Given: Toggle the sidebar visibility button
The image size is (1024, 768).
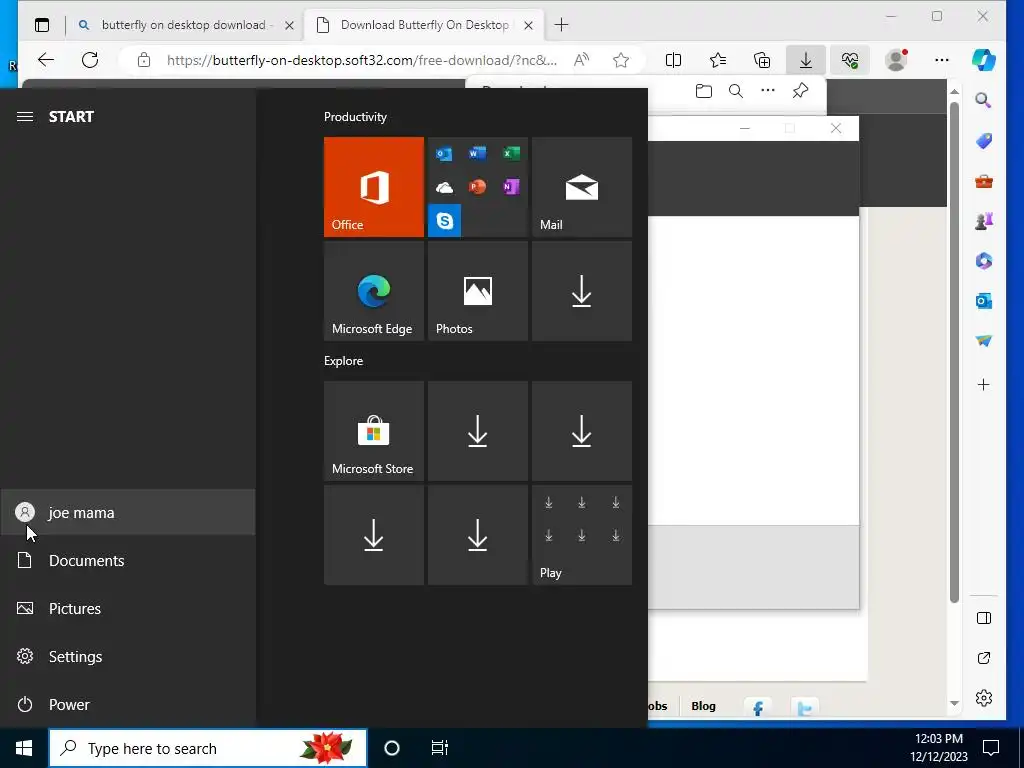Looking at the screenshot, I should pos(984,618).
